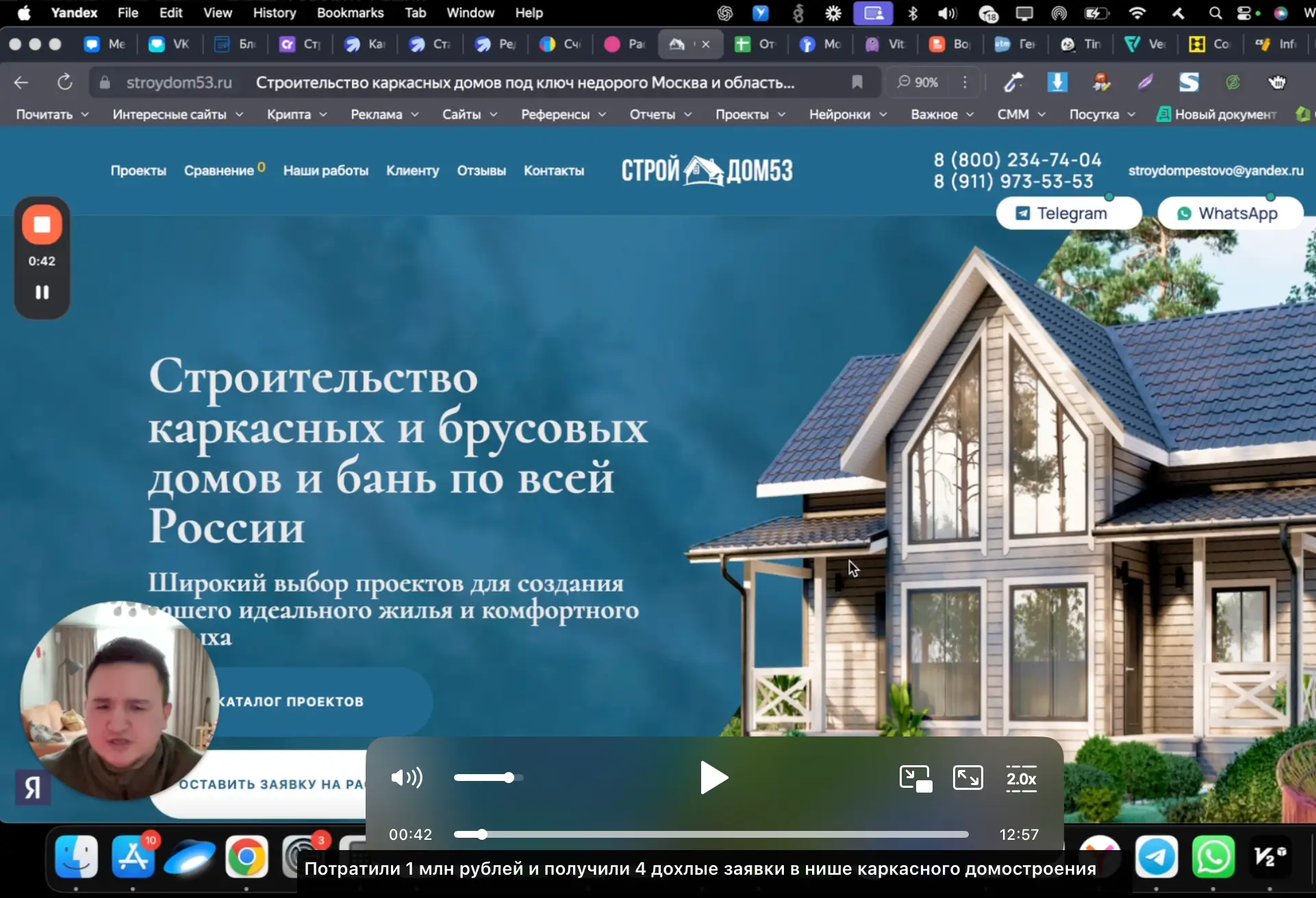1316x898 pixels.
Task: Open Finder from the Dock
Action: 76,856
